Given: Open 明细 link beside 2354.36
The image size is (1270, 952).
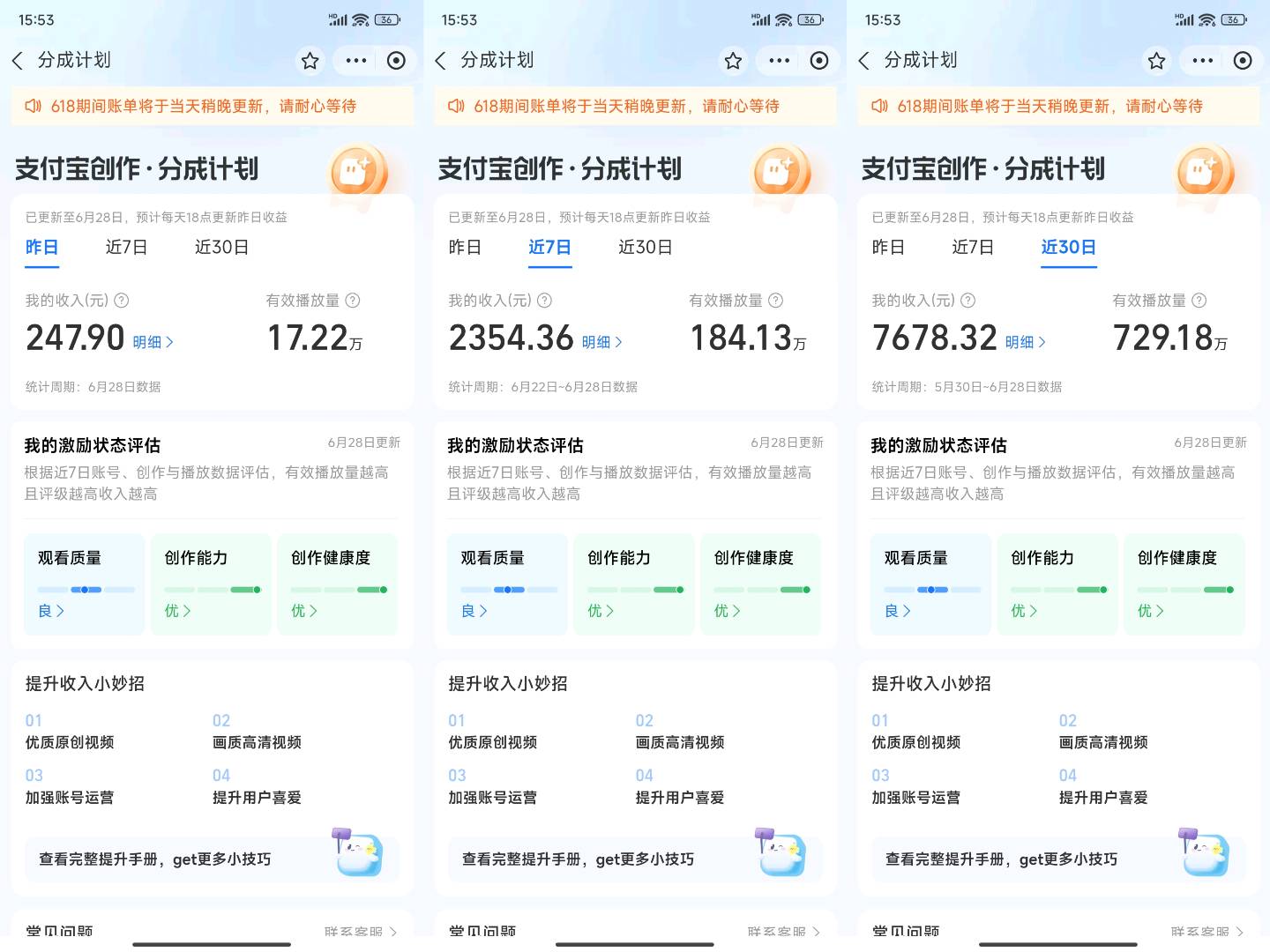Looking at the screenshot, I should coord(603,342).
